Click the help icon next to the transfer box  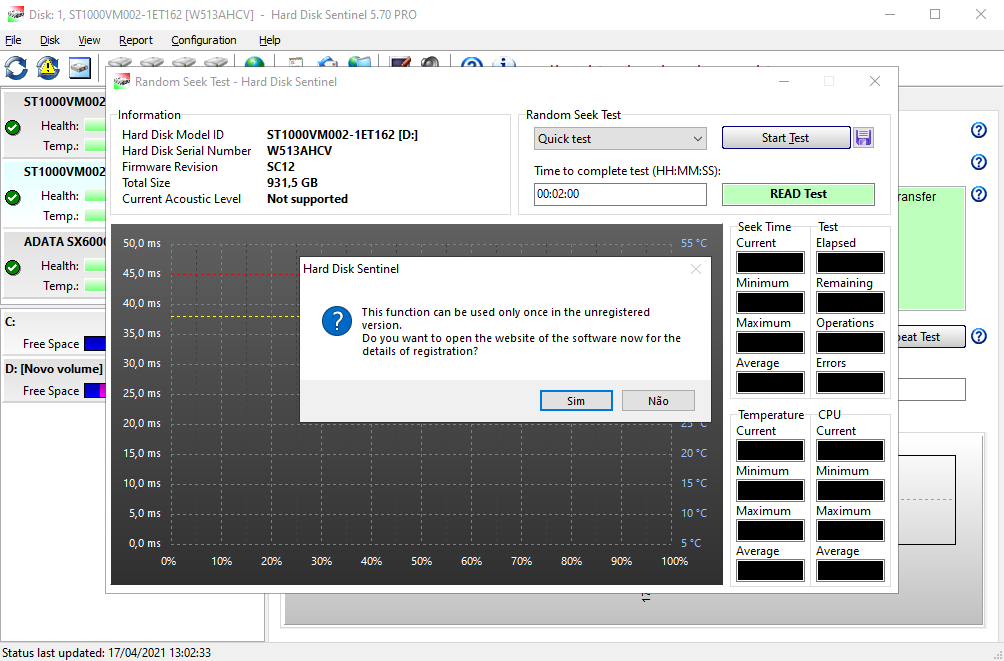[x=978, y=194]
